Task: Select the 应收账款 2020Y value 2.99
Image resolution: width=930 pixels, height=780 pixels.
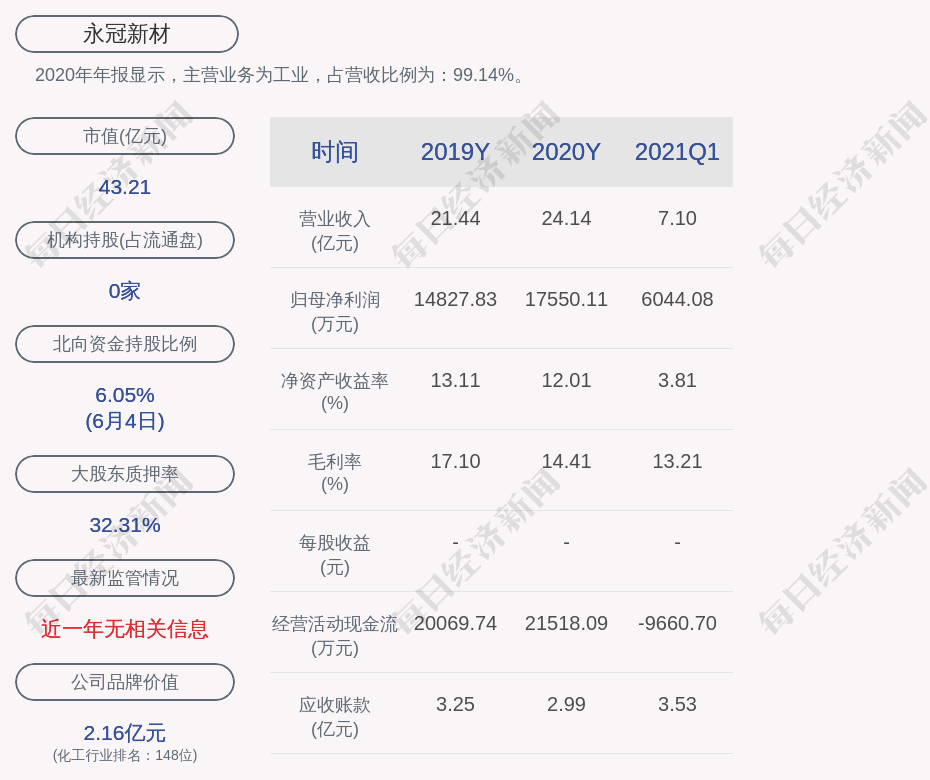Action: pyautogui.click(x=566, y=704)
